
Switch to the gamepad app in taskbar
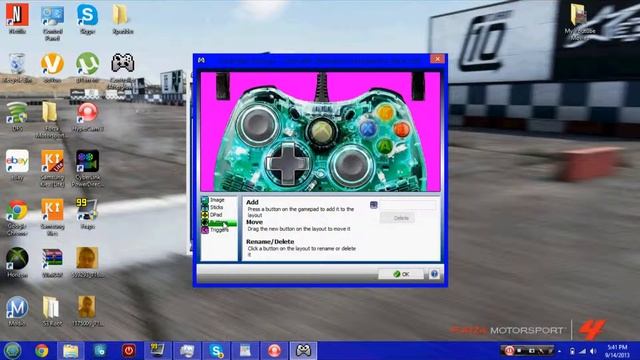pyautogui.click(x=303, y=351)
